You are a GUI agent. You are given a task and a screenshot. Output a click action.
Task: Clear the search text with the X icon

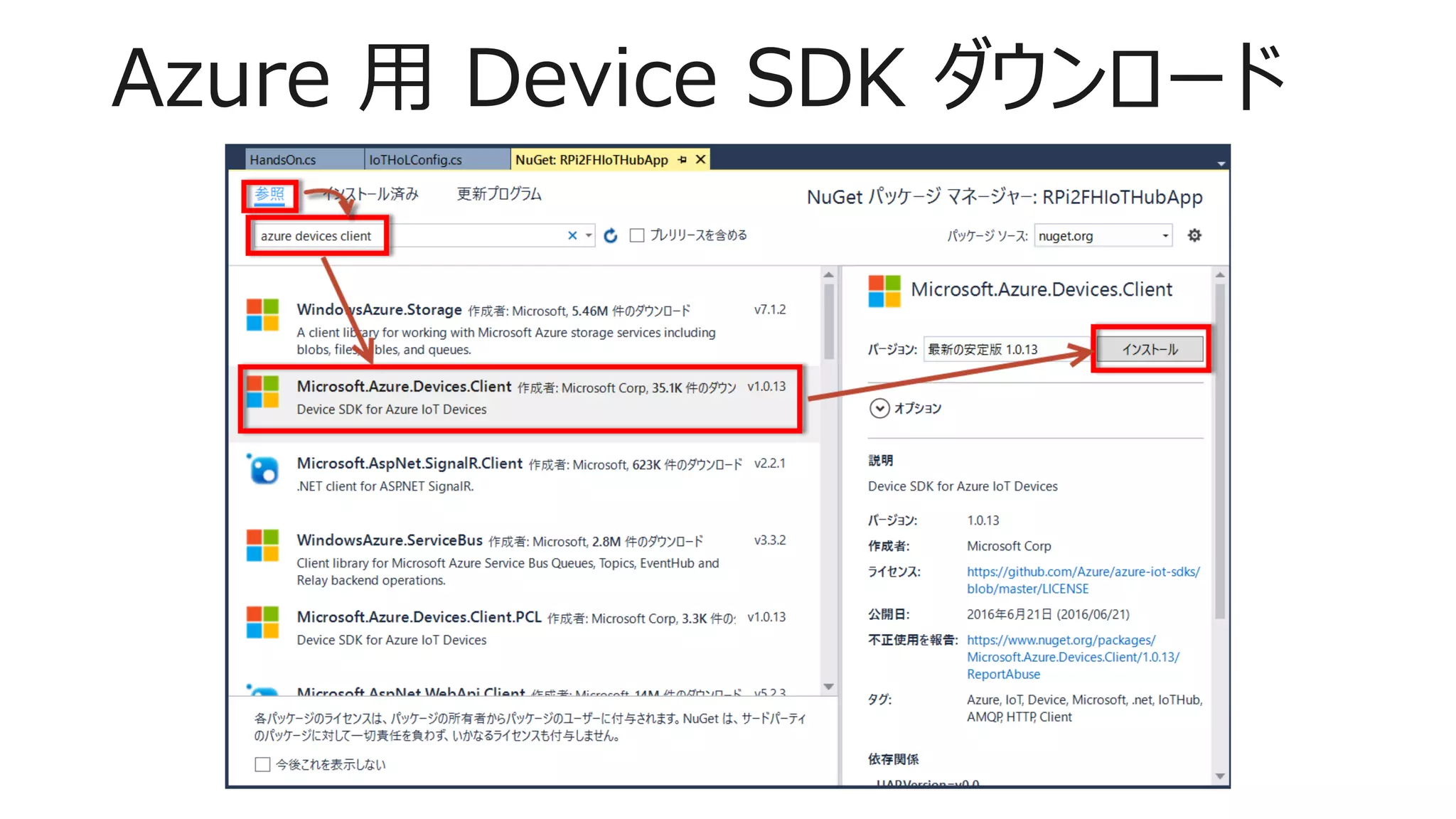click(x=572, y=235)
